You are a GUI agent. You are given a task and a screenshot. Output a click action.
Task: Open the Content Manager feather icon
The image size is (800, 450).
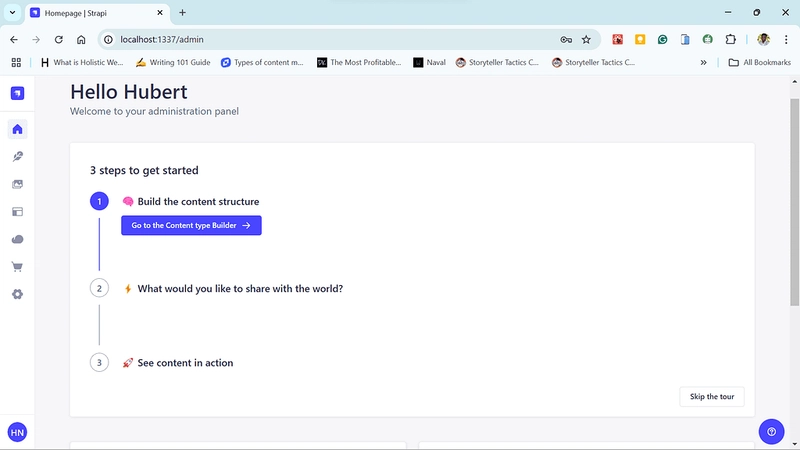point(17,157)
